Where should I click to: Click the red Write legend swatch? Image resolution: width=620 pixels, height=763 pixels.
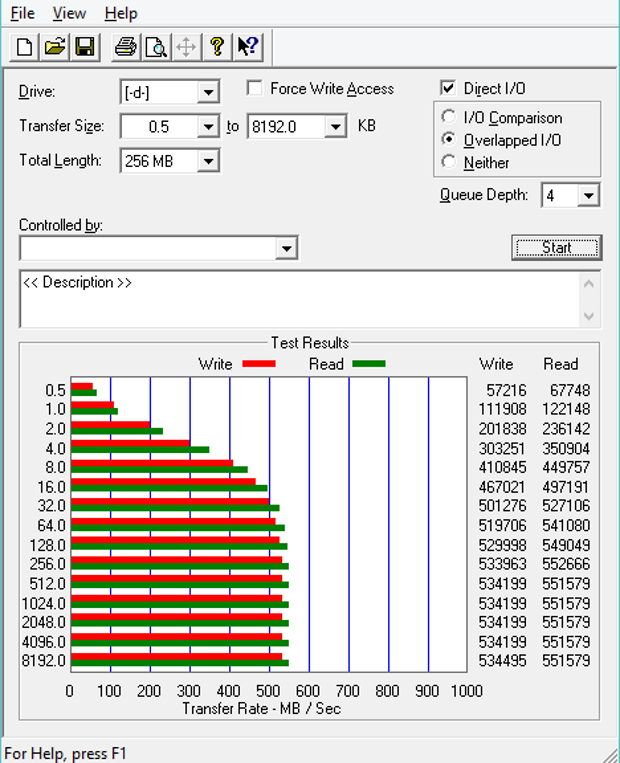point(259,364)
